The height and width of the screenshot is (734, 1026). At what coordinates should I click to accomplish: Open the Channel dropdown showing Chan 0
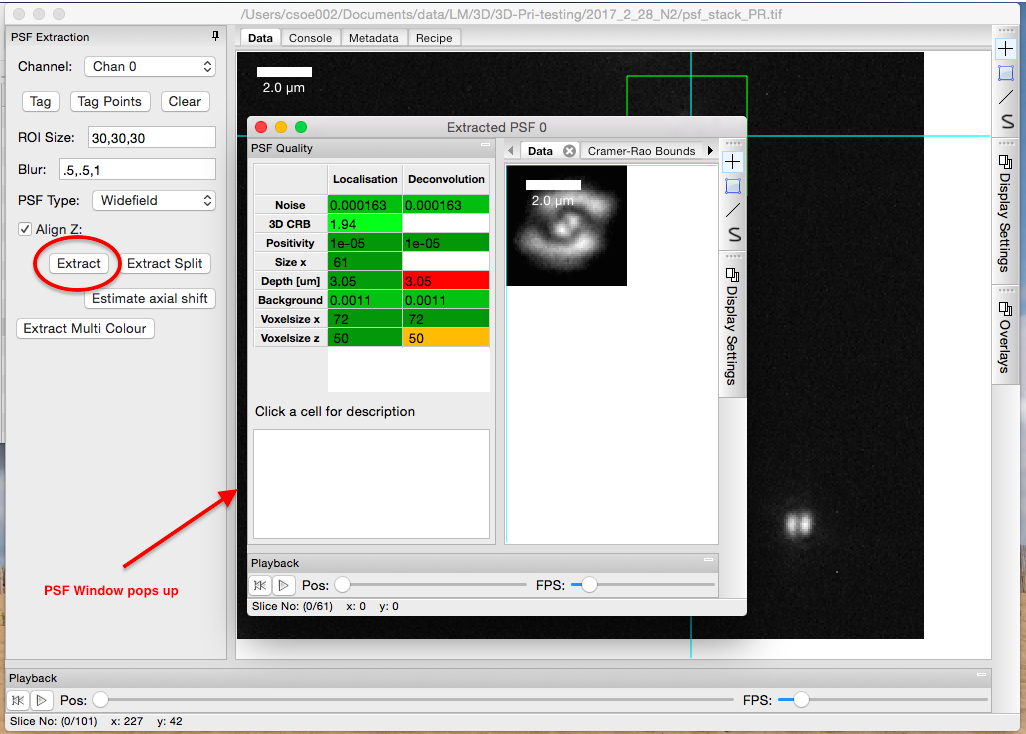(x=149, y=67)
